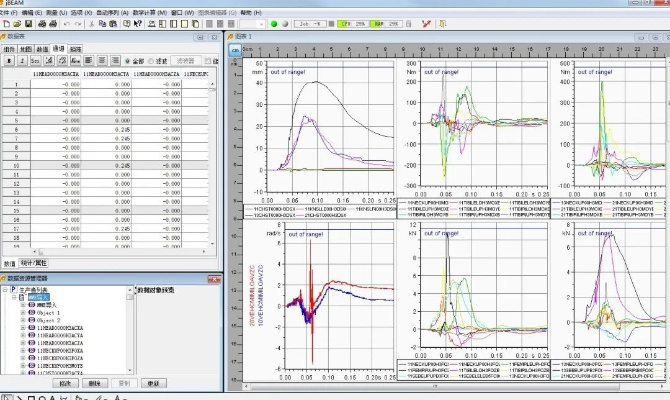Click the leftmost button below the tree
The height and width of the screenshot is (400, 670).
pyautogui.click(x=64, y=382)
